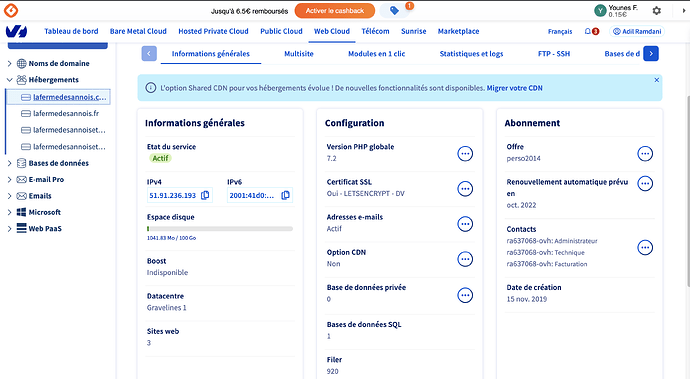Click the price tag coupon icon
The image size is (690, 379).
[x=394, y=11]
